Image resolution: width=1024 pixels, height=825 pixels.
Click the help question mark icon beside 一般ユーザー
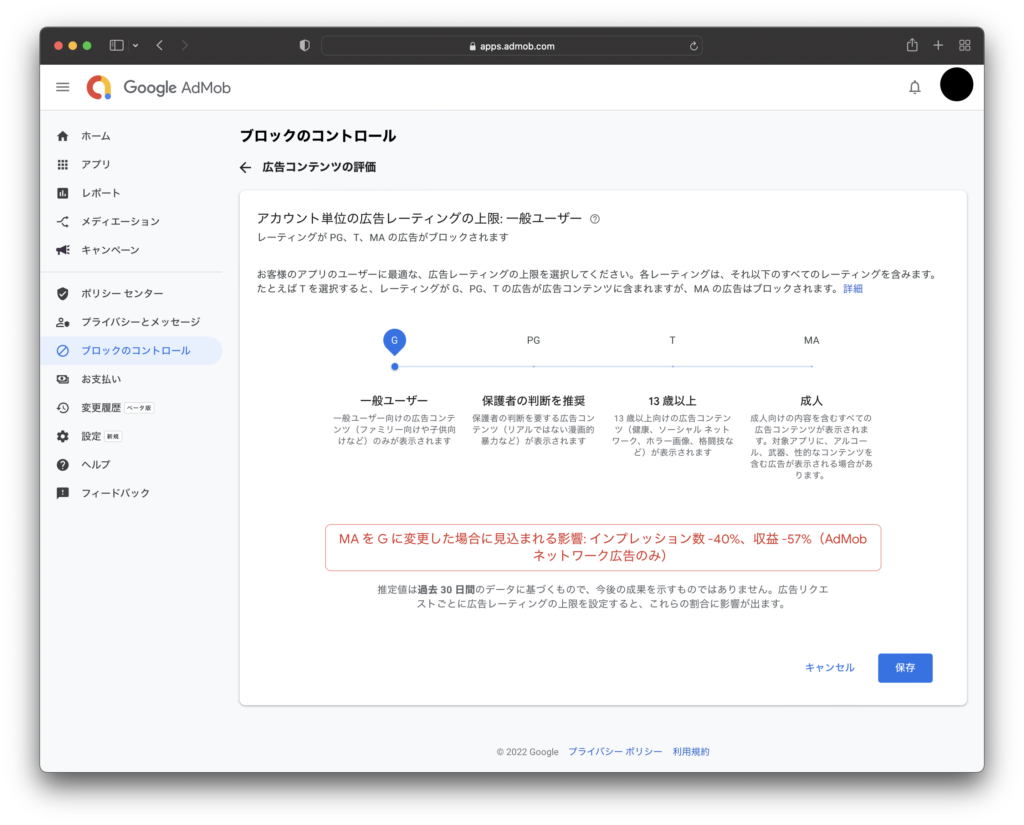pyautogui.click(x=595, y=219)
